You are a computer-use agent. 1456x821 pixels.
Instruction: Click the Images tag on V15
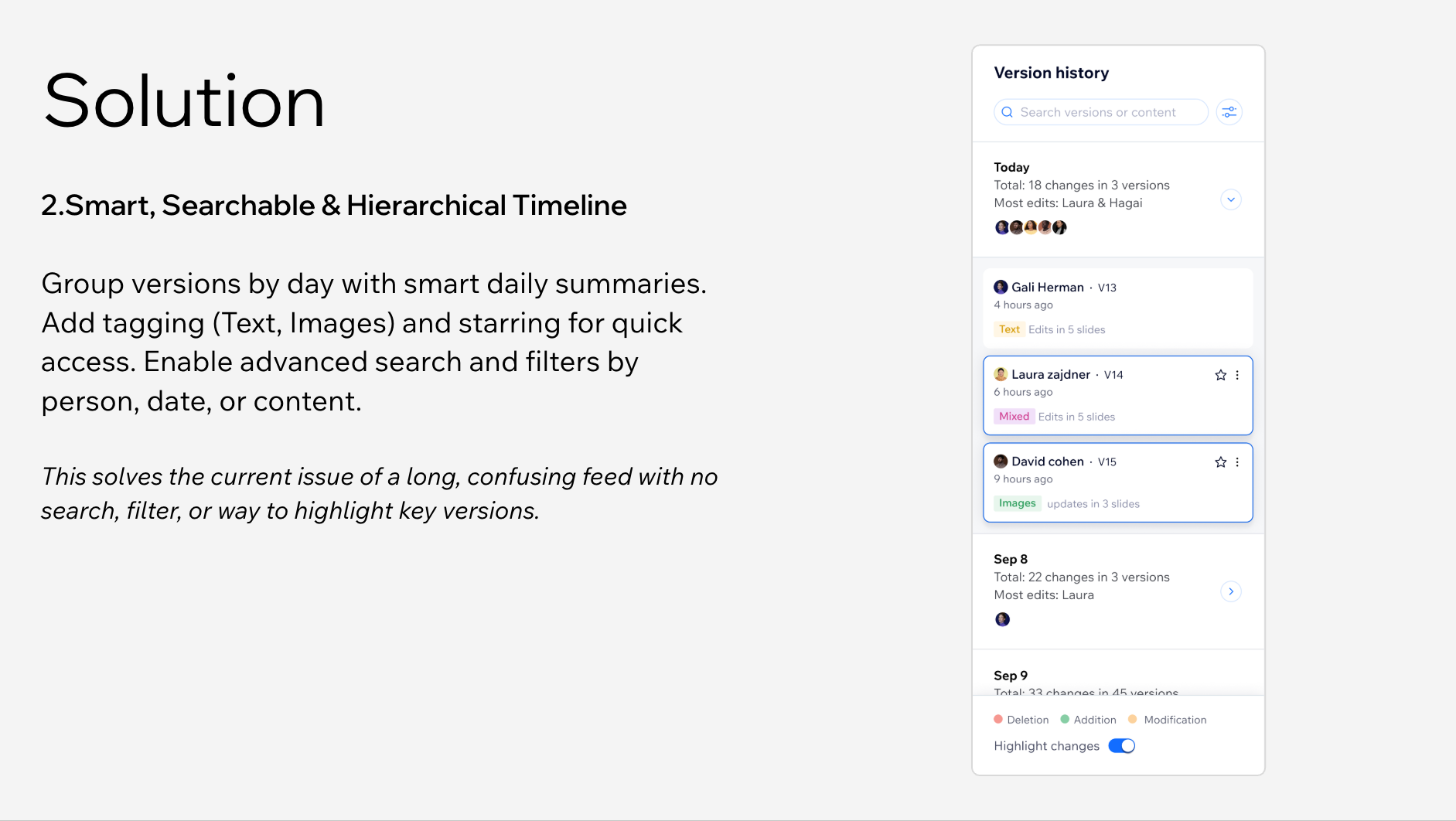point(1017,503)
